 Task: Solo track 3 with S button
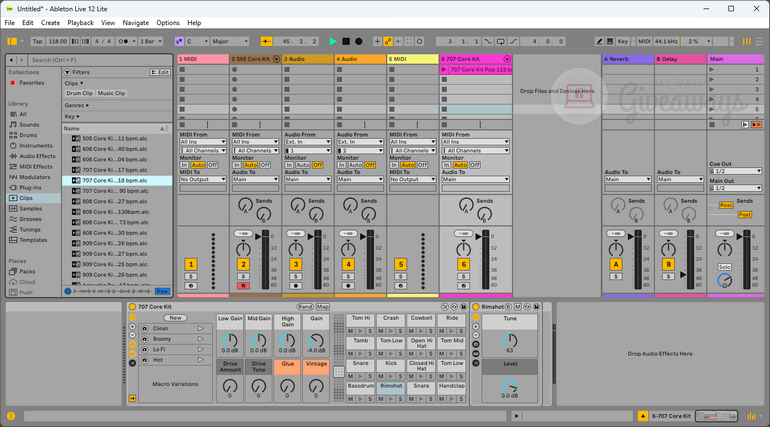[x=296, y=276]
